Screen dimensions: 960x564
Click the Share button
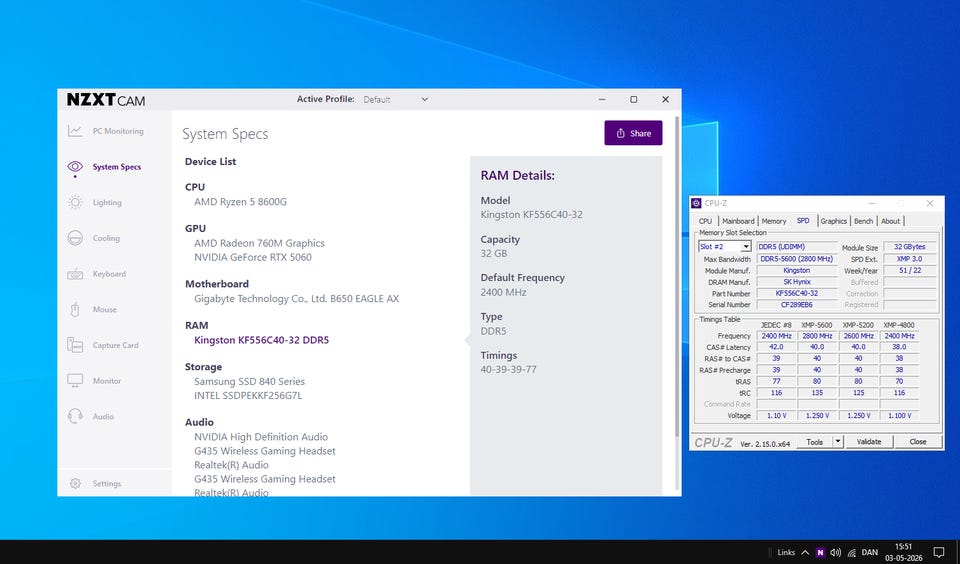coord(633,133)
